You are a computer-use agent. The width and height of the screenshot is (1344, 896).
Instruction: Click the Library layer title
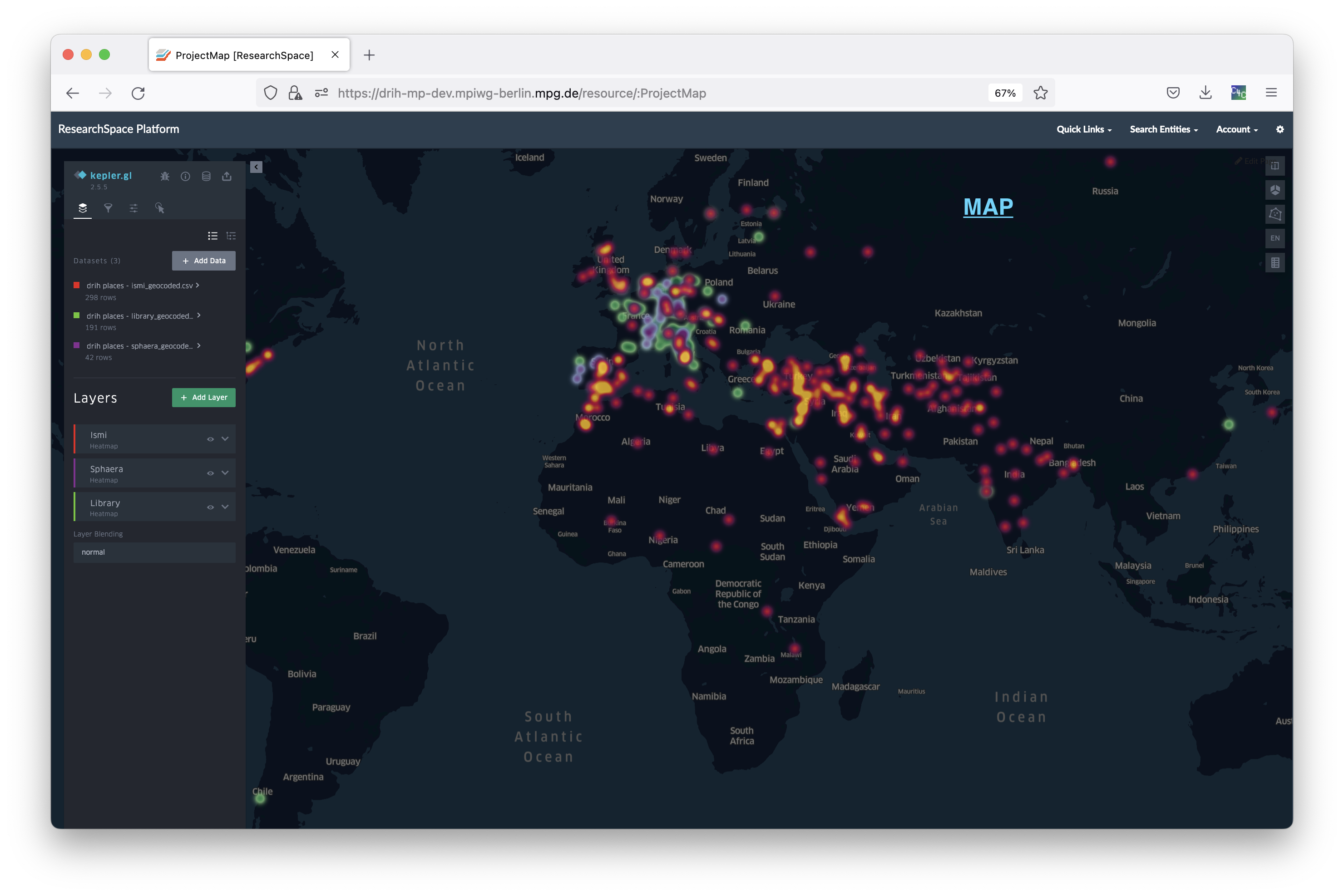(105, 503)
